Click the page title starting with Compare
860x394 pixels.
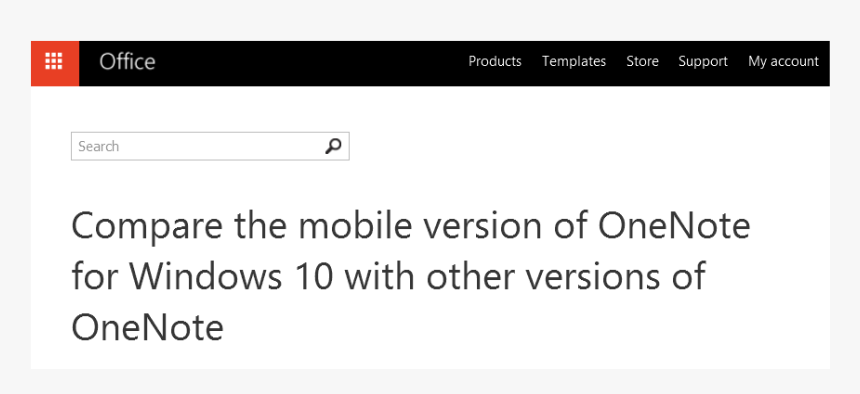click(x=411, y=277)
